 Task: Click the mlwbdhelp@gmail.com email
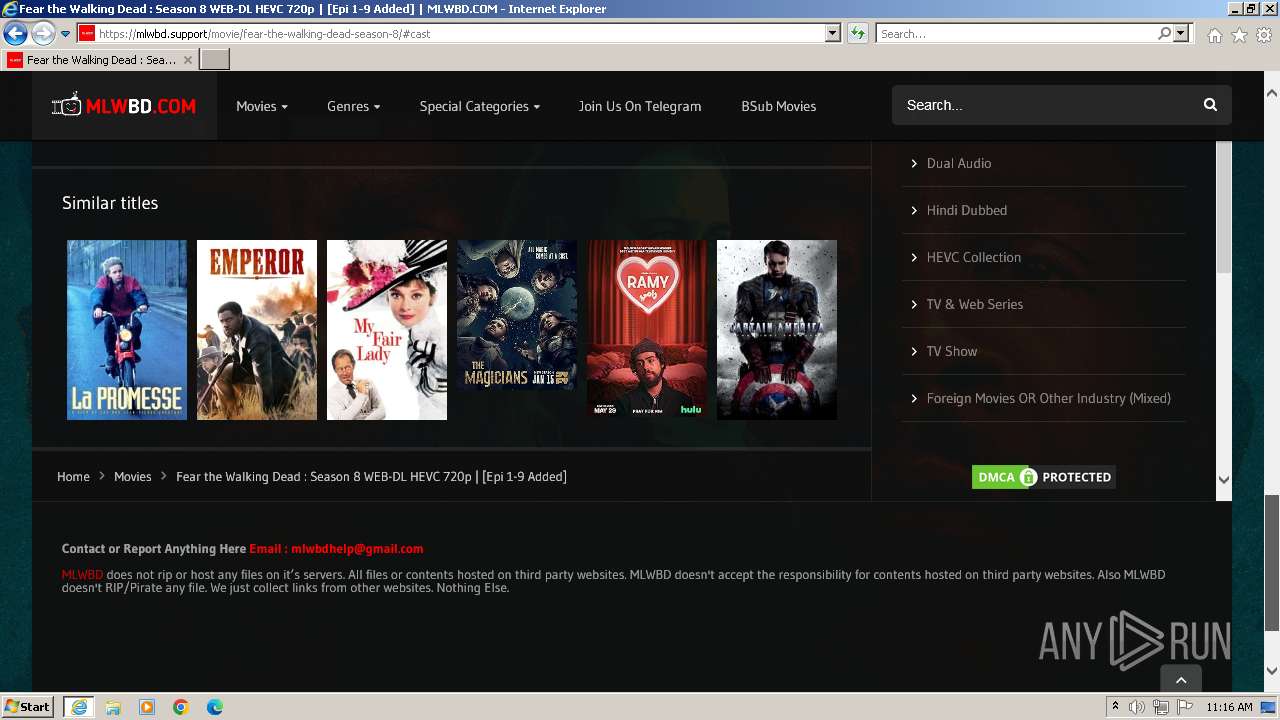[x=357, y=549]
